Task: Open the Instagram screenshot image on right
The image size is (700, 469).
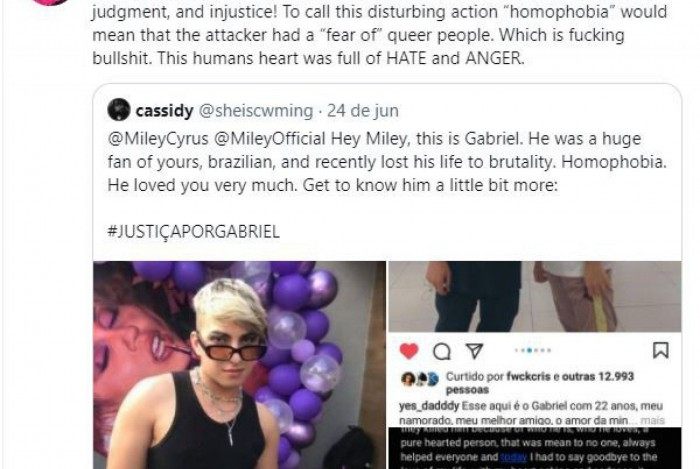Action: [x=535, y=365]
